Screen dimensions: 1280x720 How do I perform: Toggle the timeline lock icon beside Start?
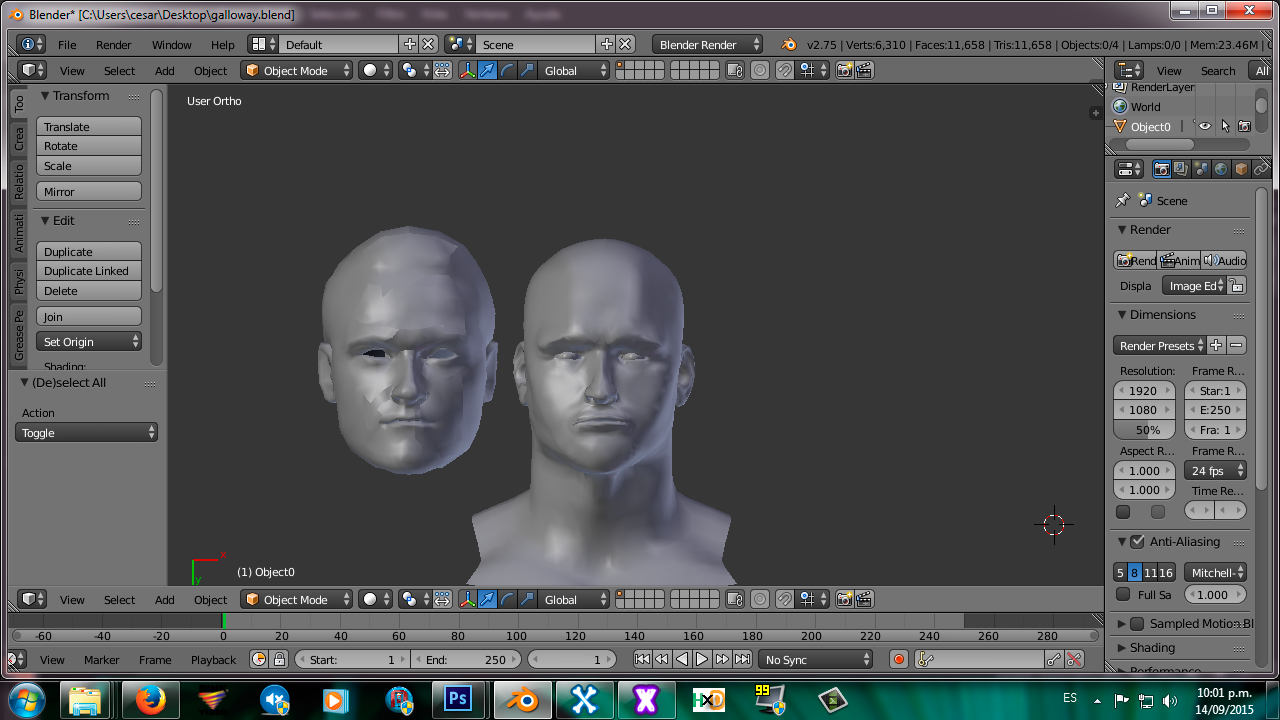pos(279,659)
